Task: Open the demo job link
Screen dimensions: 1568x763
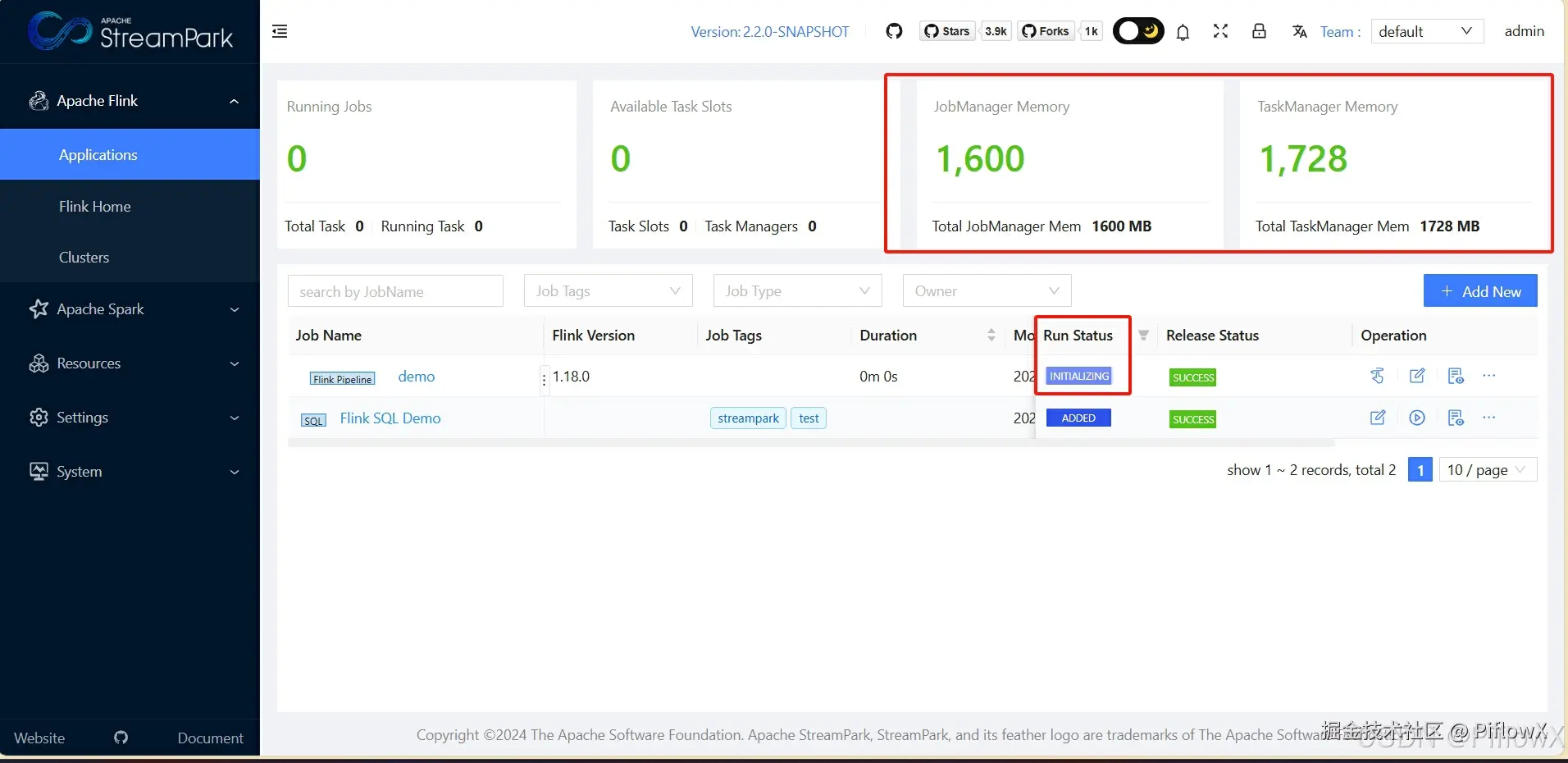Action: tap(416, 377)
